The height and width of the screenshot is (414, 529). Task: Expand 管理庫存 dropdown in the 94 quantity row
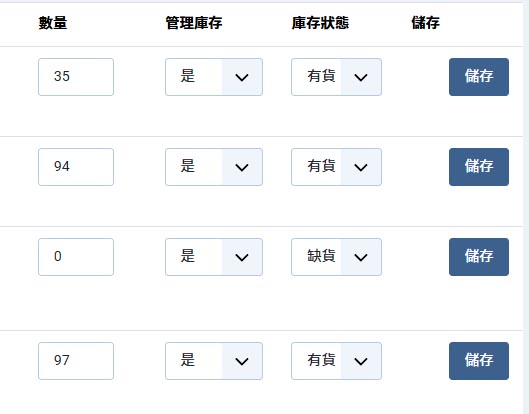[214, 167]
